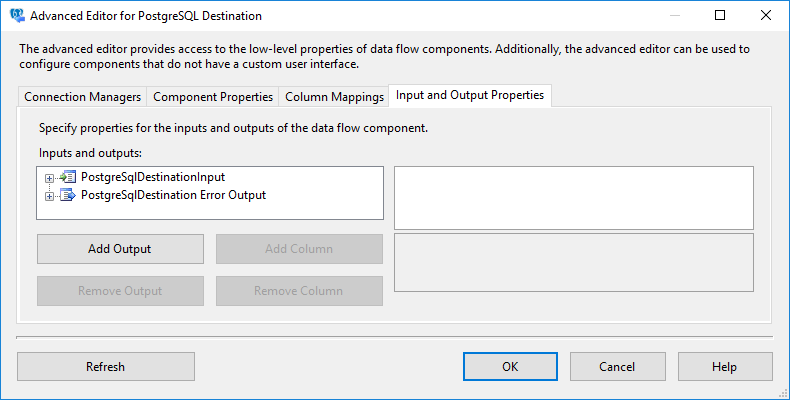Click the Remove Column button
The height and width of the screenshot is (400, 790).
point(299,291)
